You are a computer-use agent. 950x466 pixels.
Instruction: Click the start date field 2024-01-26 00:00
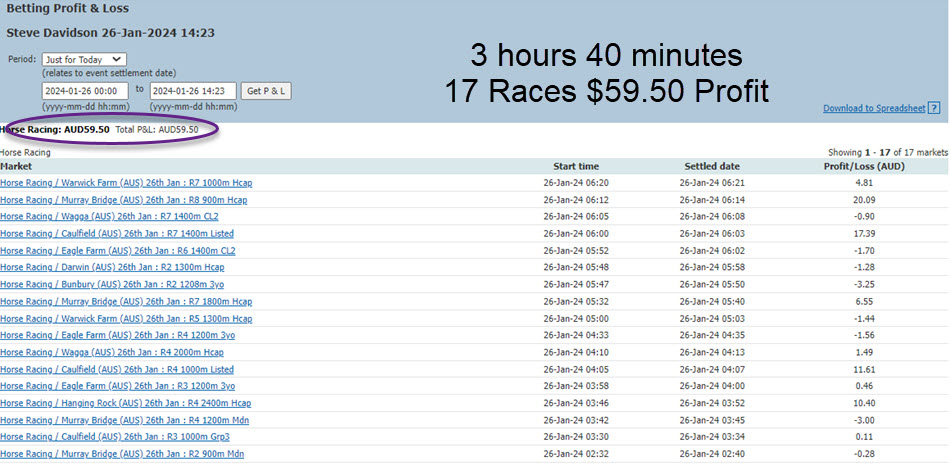tap(85, 91)
